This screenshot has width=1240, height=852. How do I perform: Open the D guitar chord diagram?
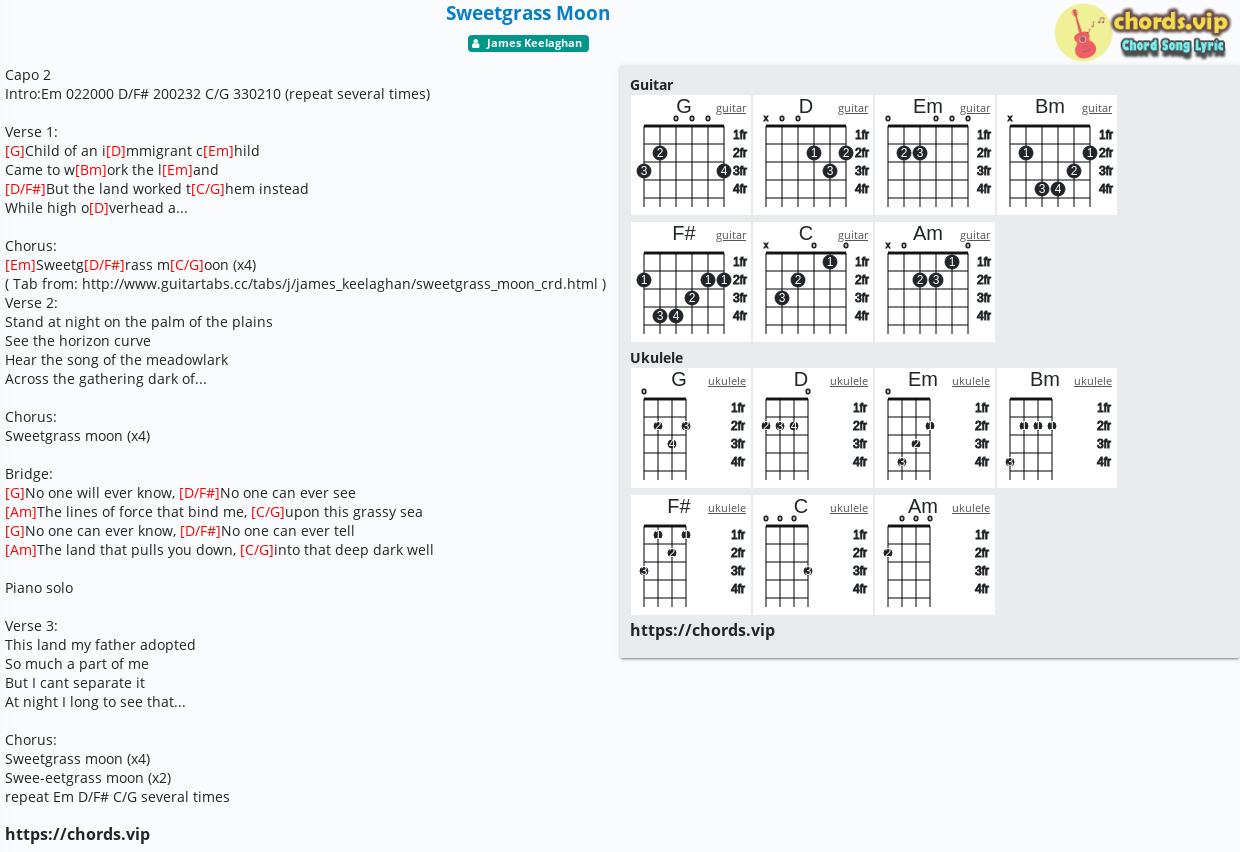[x=813, y=155]
